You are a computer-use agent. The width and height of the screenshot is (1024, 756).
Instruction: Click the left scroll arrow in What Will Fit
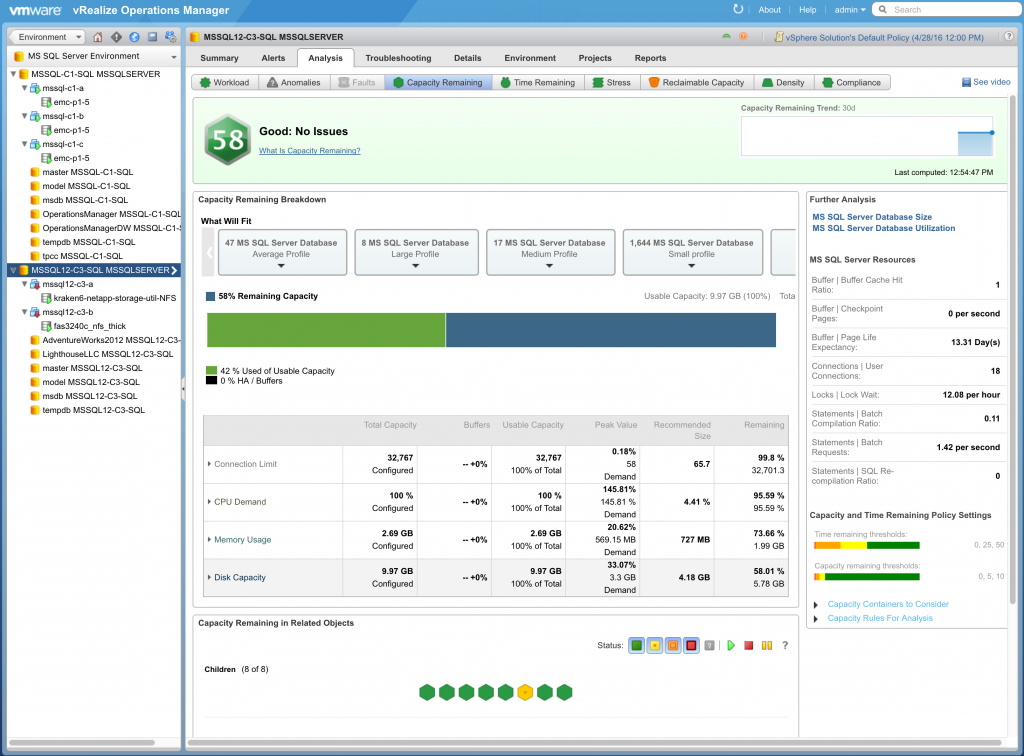[209, 252]
